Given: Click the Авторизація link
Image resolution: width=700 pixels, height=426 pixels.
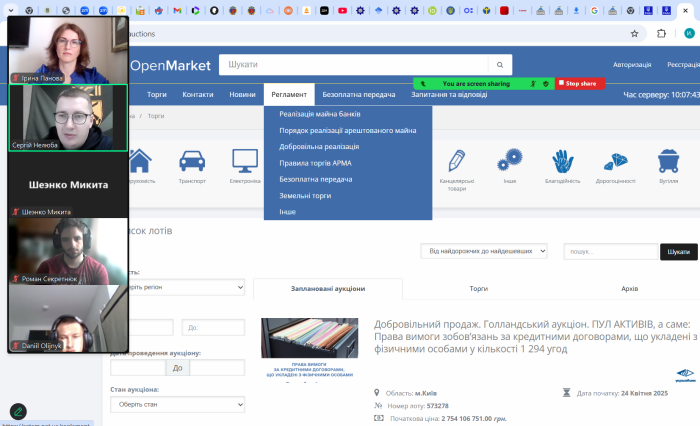Looking at the screenshot, I should (632, 65).
